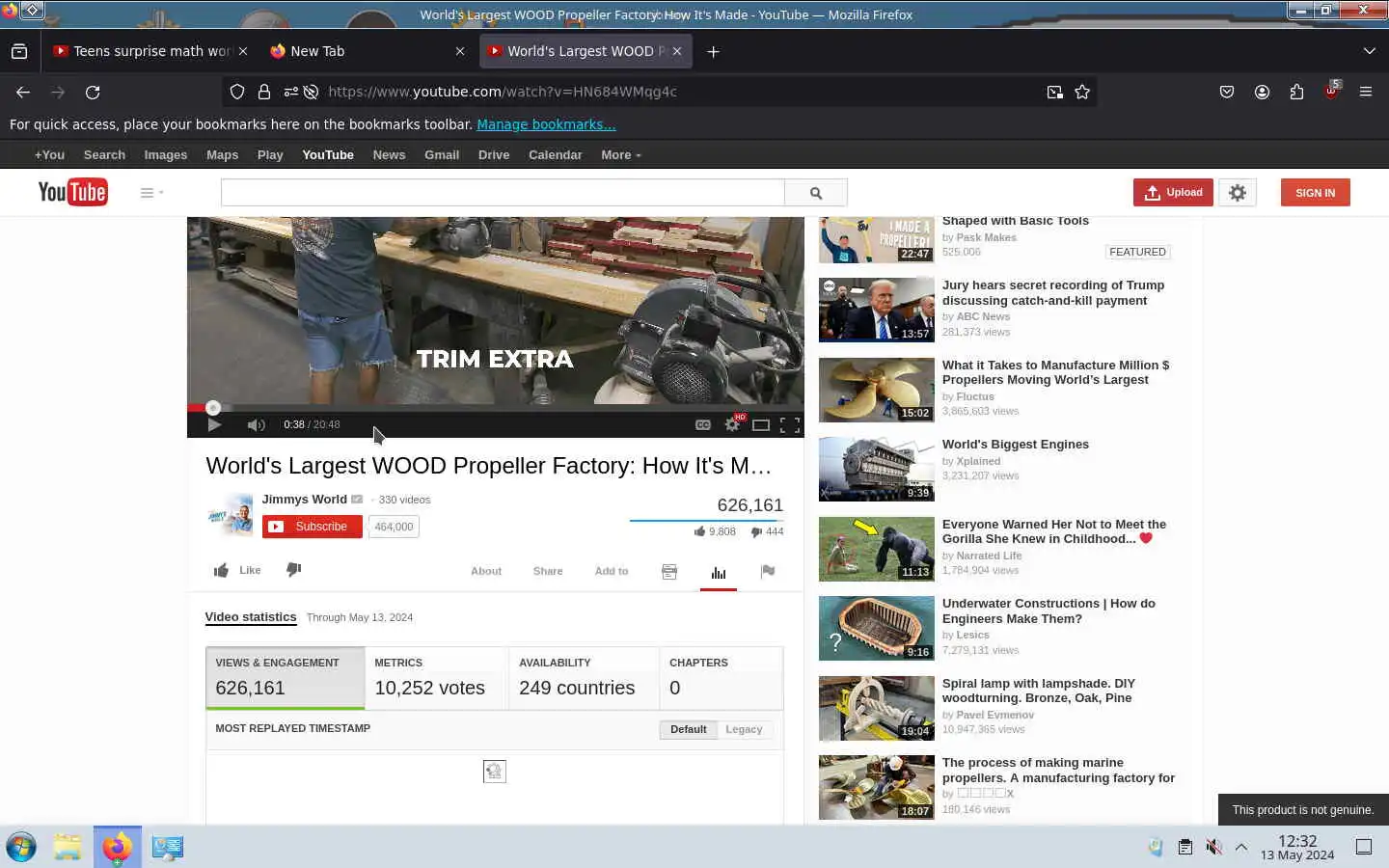Open Manage bookmarks link
The image size is (1389, 868).
(546, 124)
